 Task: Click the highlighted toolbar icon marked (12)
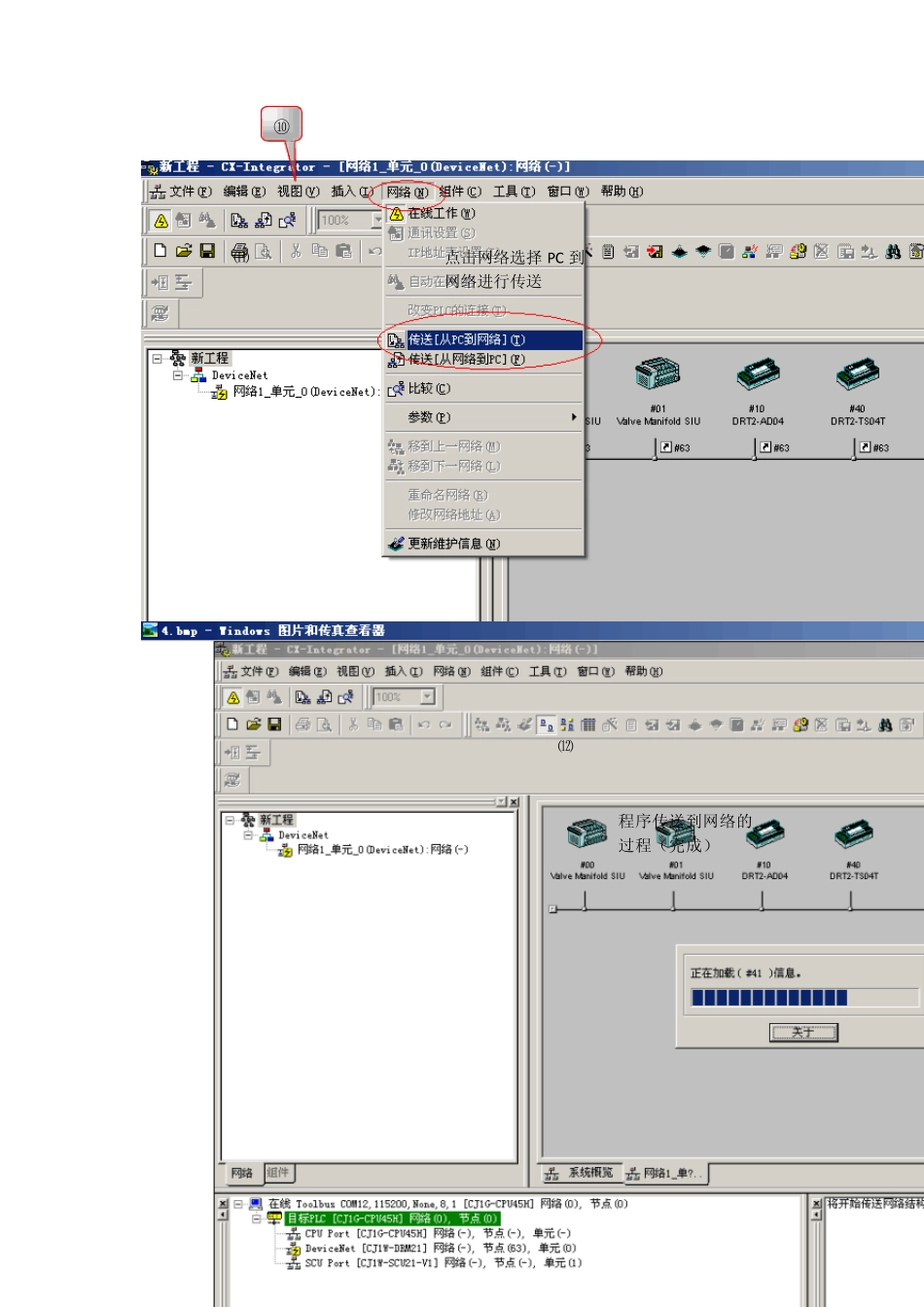[x=547, y=724]
